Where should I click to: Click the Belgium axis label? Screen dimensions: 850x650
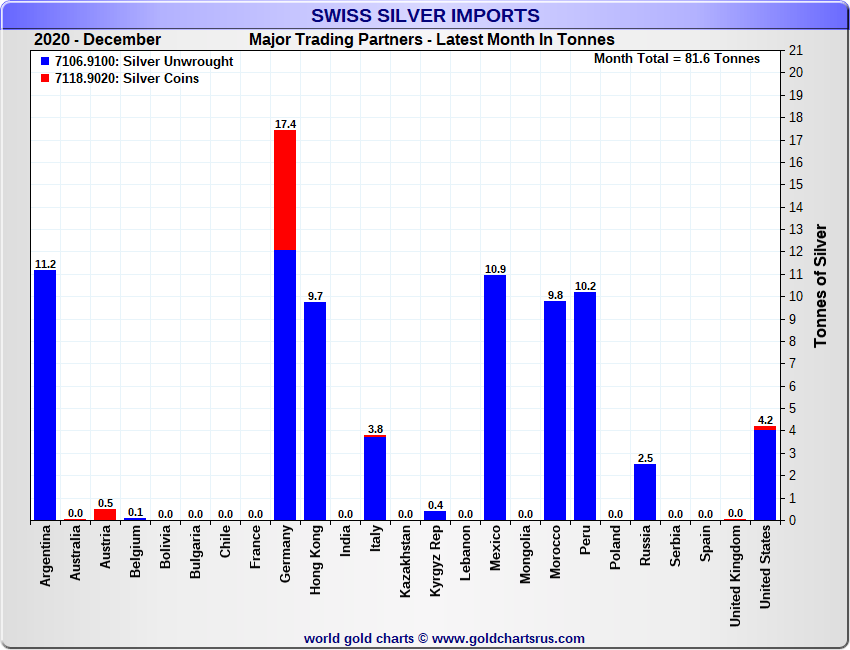135,551
